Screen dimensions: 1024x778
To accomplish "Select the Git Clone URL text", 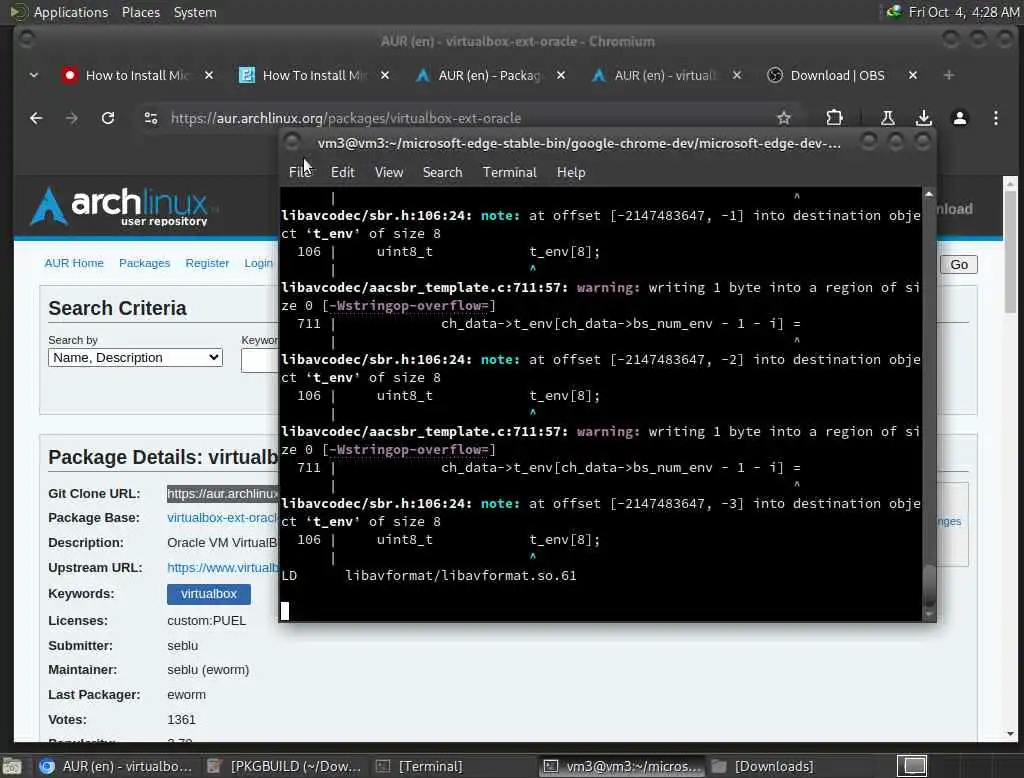I will coord(223,494).
